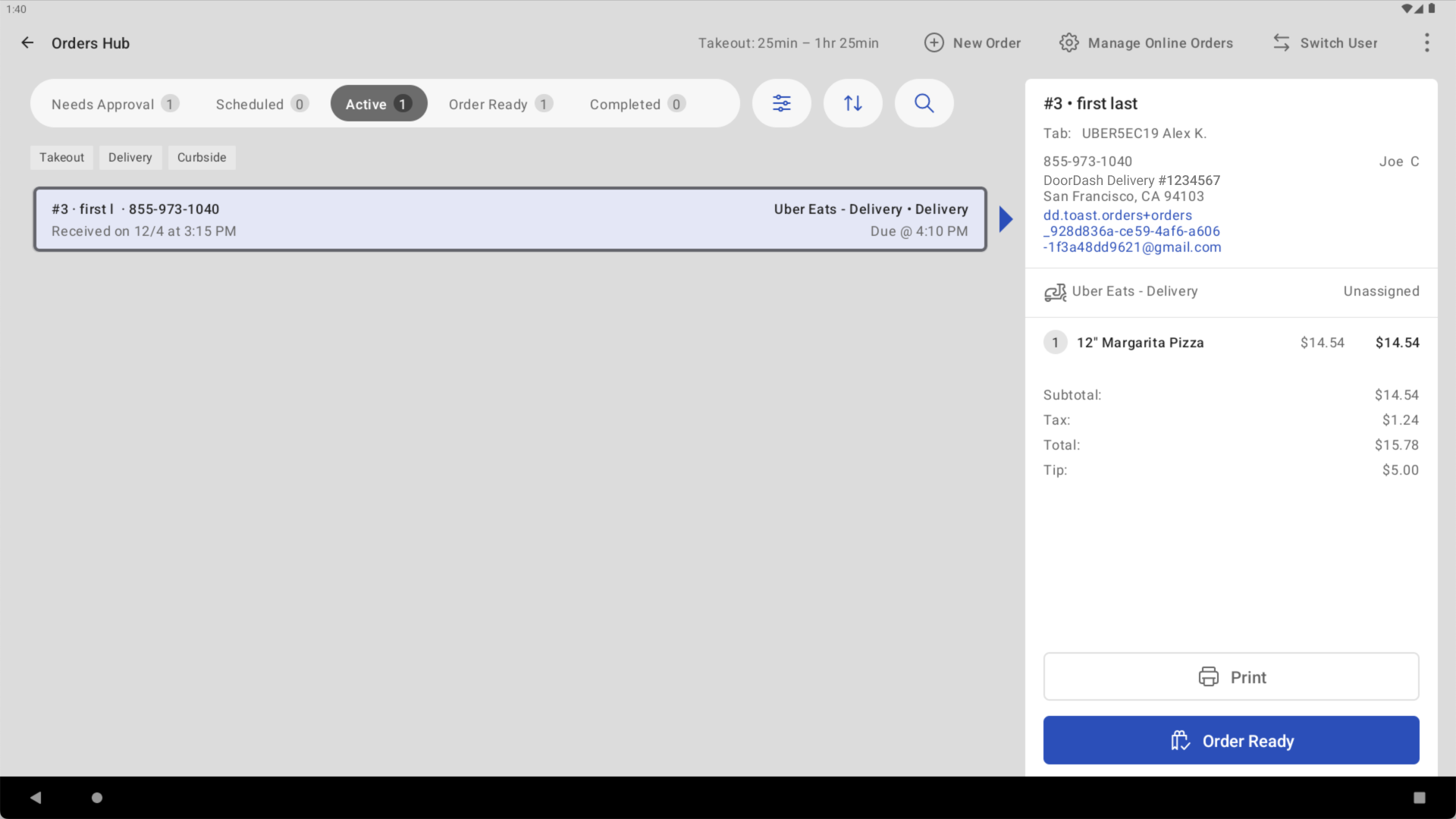Open the dd.toast.orders email link
Screen dimensions: 1456x819
click(1131, 231)
